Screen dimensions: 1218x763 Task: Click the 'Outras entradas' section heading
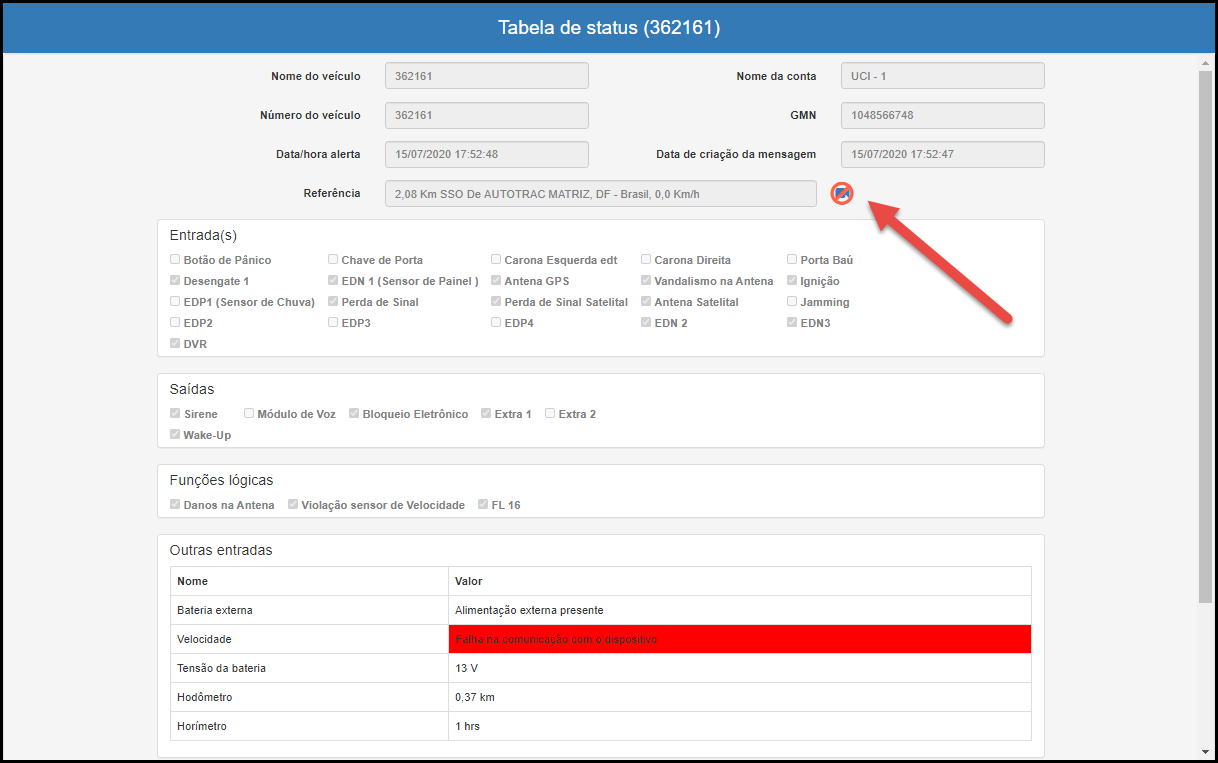point(221,550)
